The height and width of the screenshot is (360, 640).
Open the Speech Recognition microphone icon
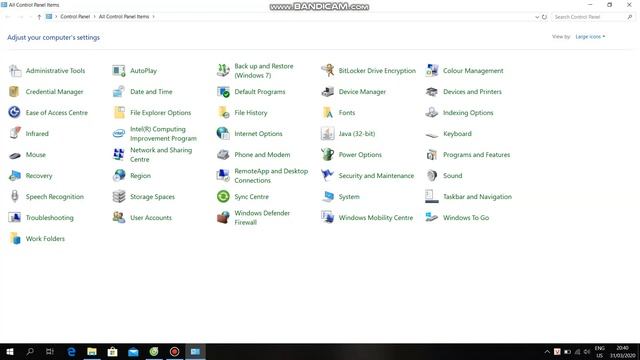[15, 196]
